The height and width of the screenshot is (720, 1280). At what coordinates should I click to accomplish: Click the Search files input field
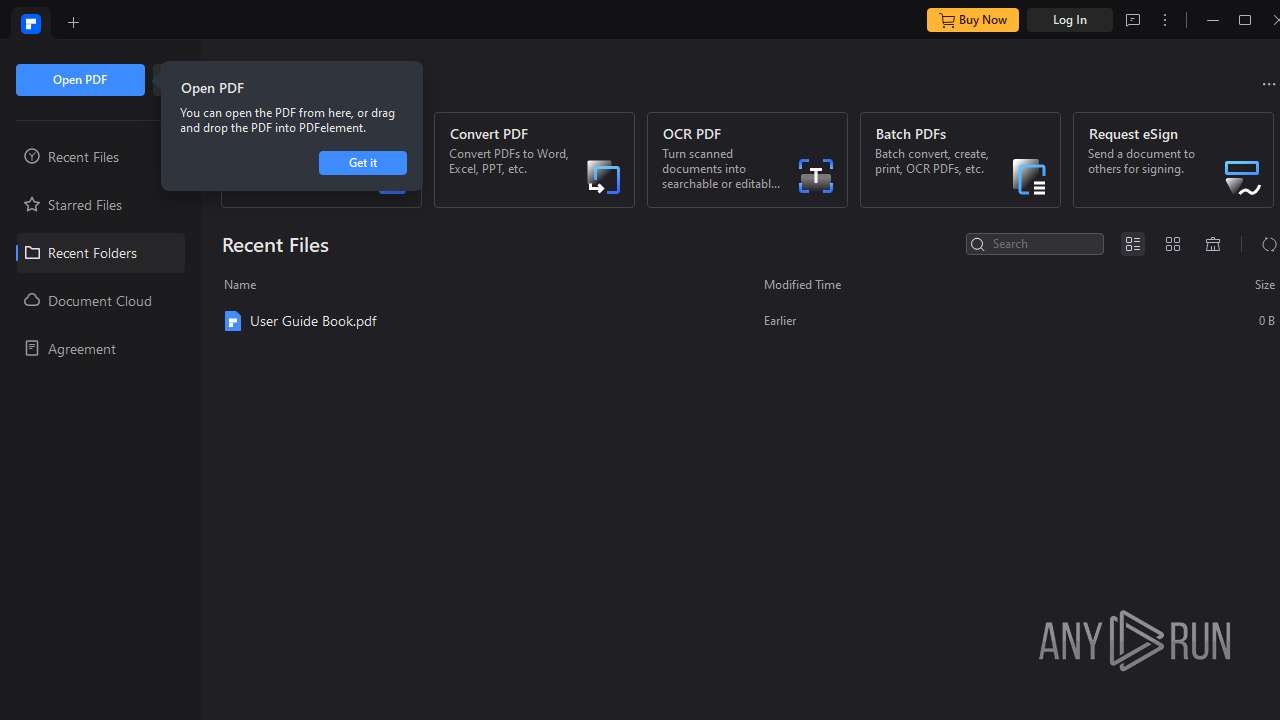pyautogui.click(x=1035, y=244)
